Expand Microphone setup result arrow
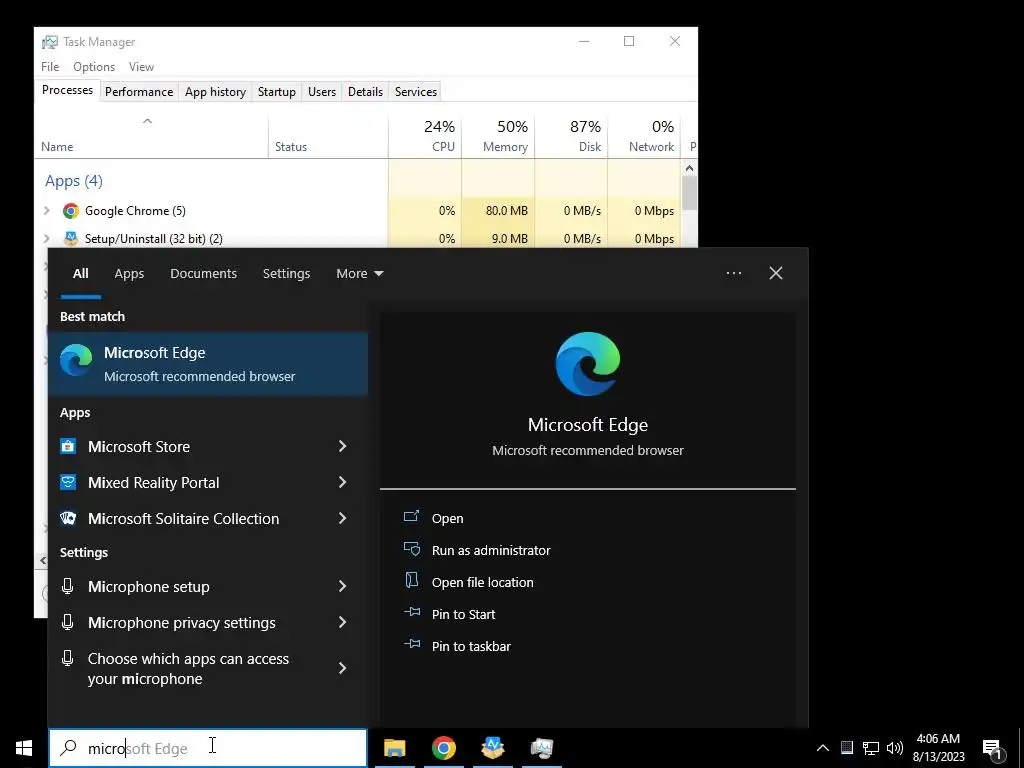The height and width of the screenshot is (768, 1024). pos(342,586)
